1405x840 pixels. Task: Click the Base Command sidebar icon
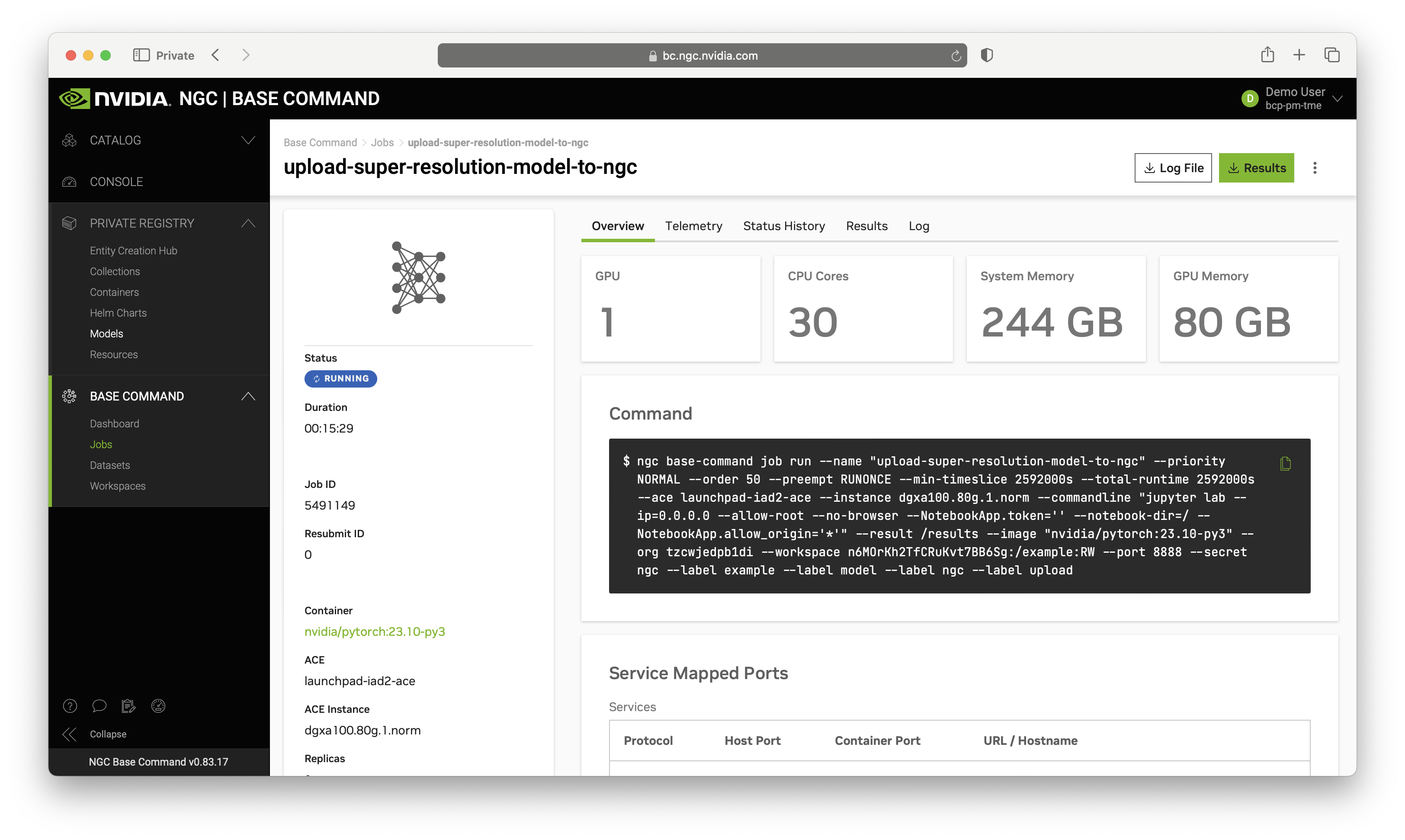[69, 396]
